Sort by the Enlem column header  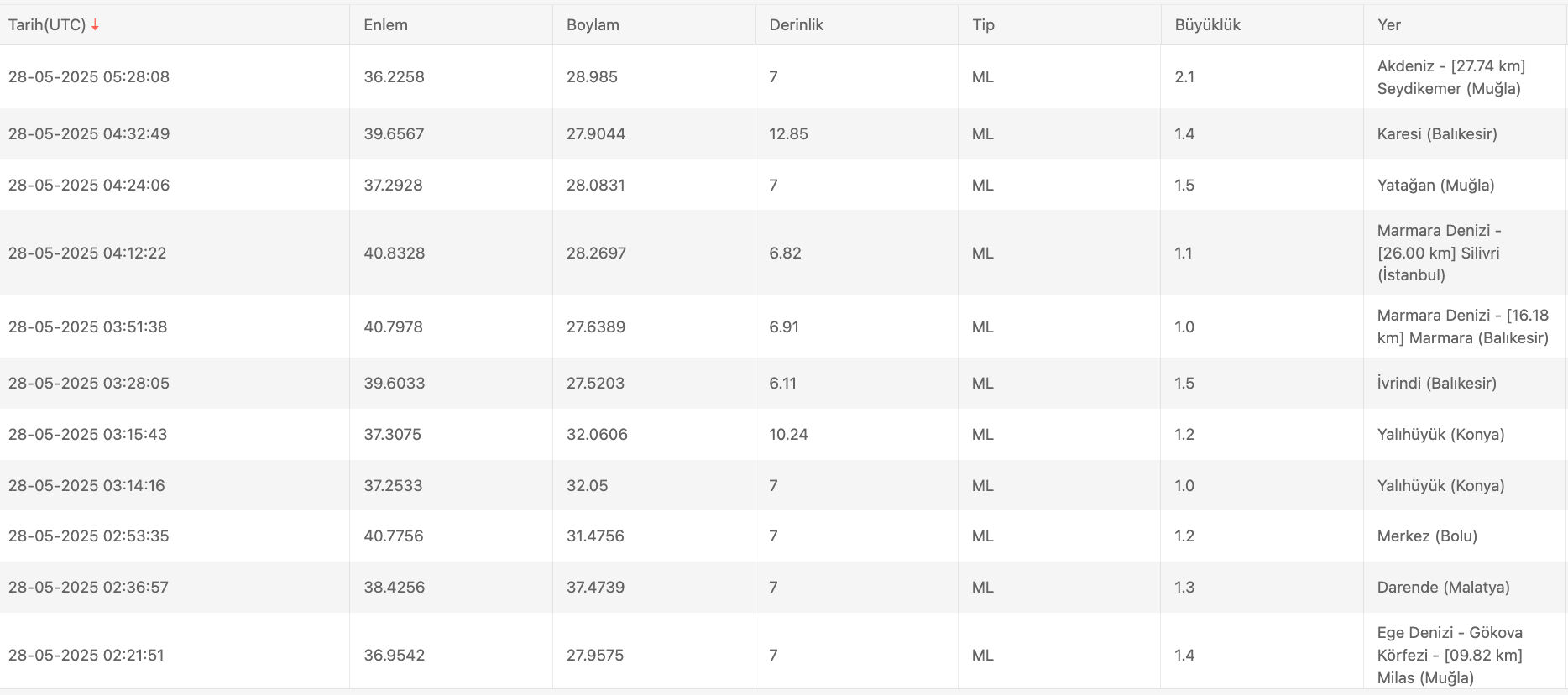pos(385,25)
